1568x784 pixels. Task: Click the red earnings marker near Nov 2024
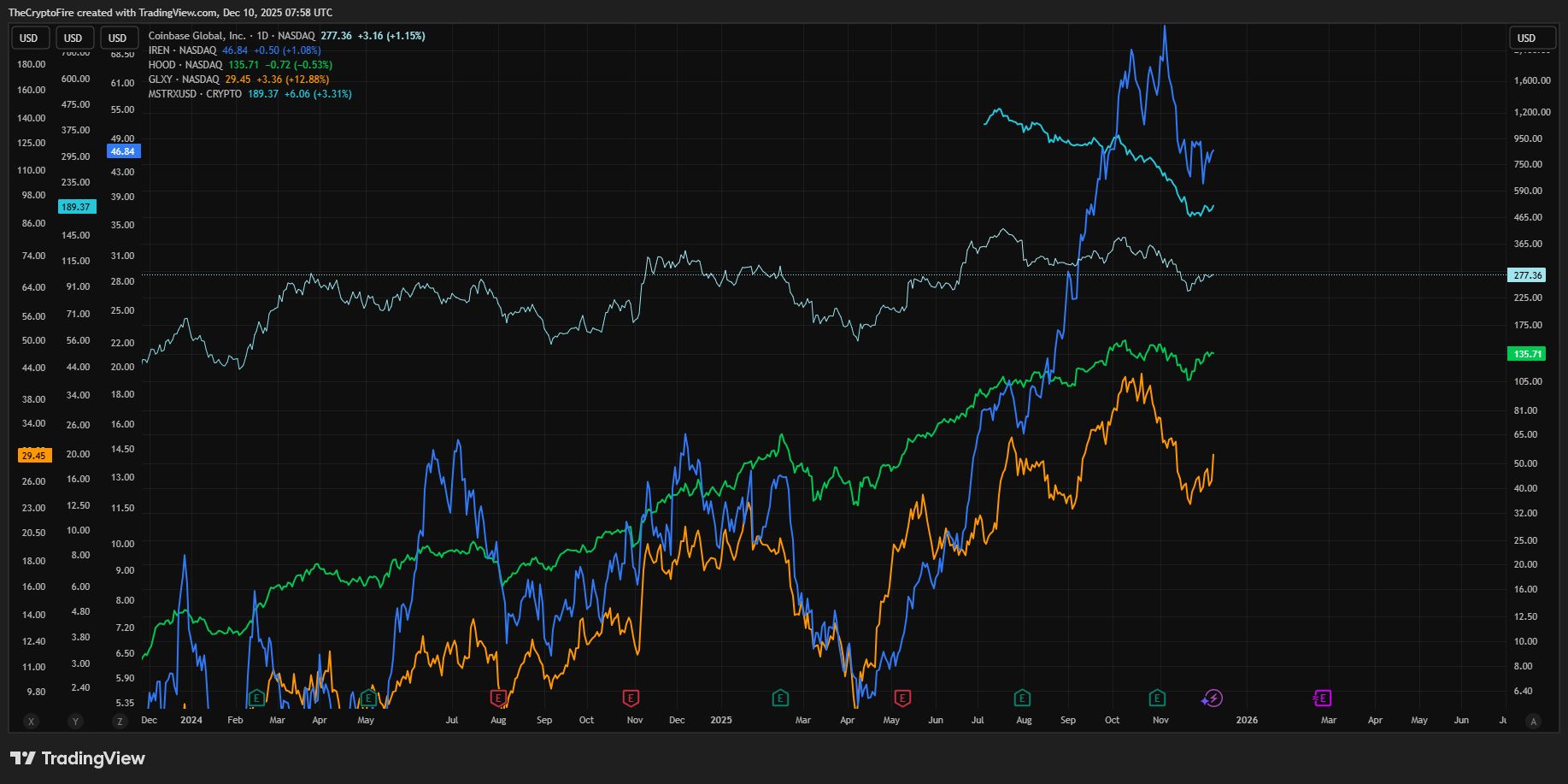632,698
